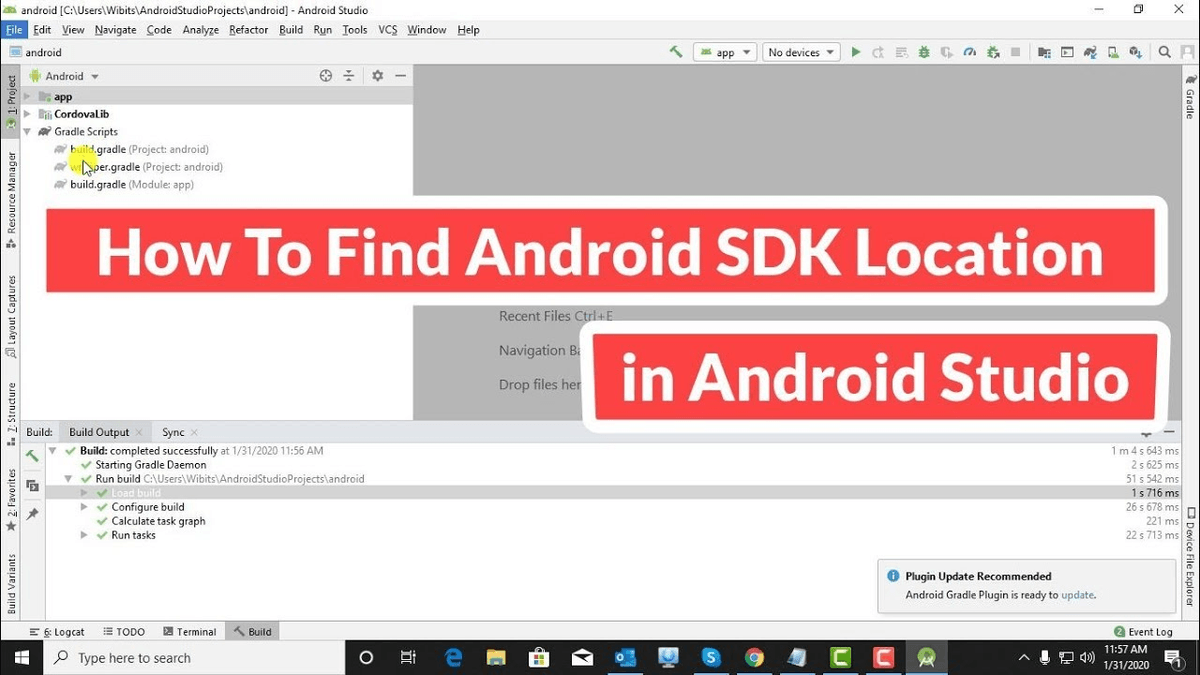Open the Terminal tool window button

coord(188,632)
